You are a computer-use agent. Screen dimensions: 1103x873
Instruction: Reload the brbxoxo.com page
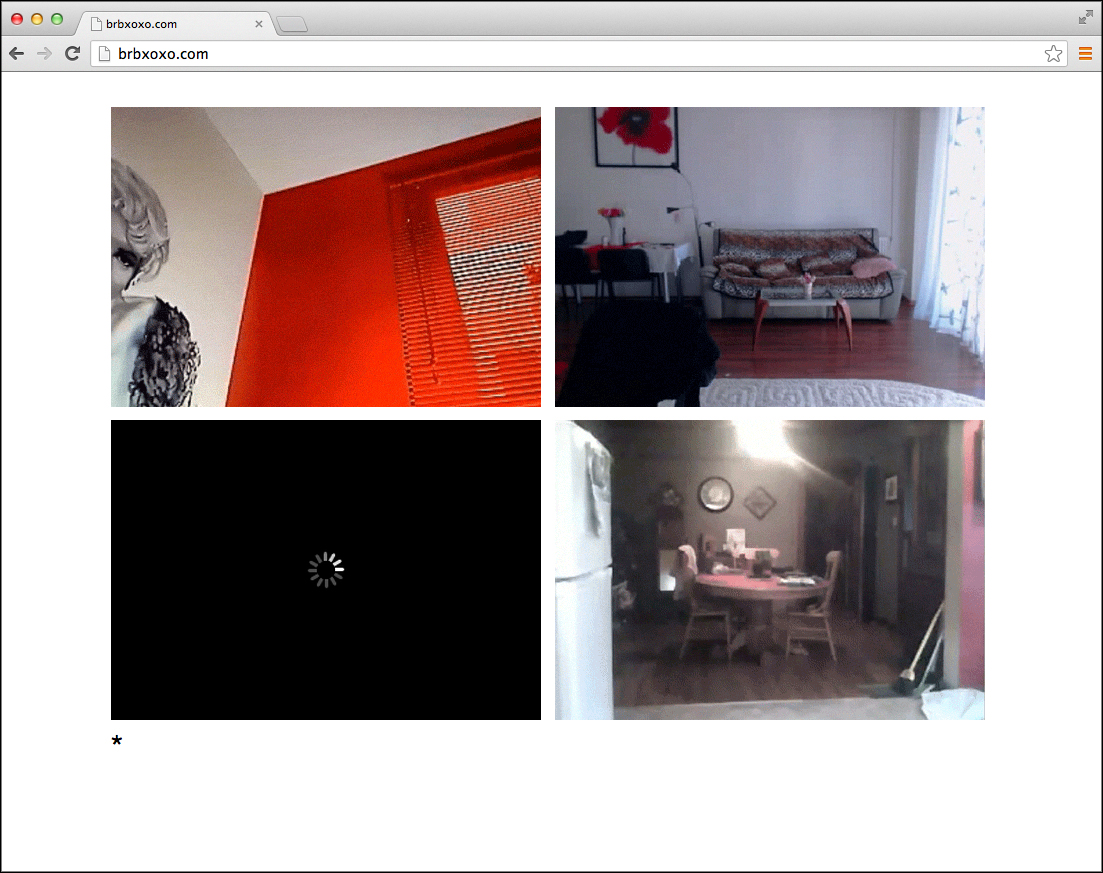click(72, 54)
